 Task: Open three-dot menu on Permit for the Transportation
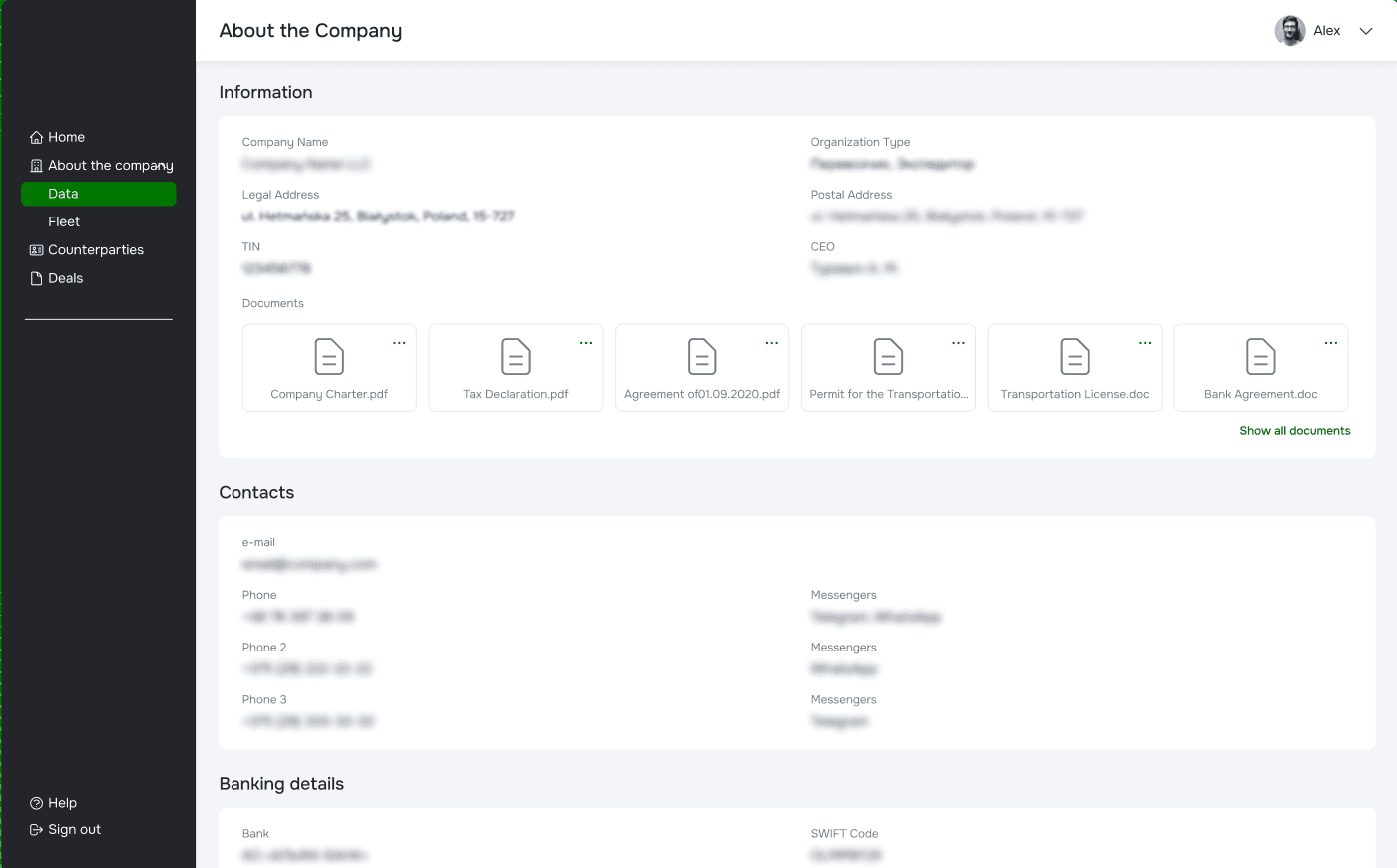[x=959, y=343]
